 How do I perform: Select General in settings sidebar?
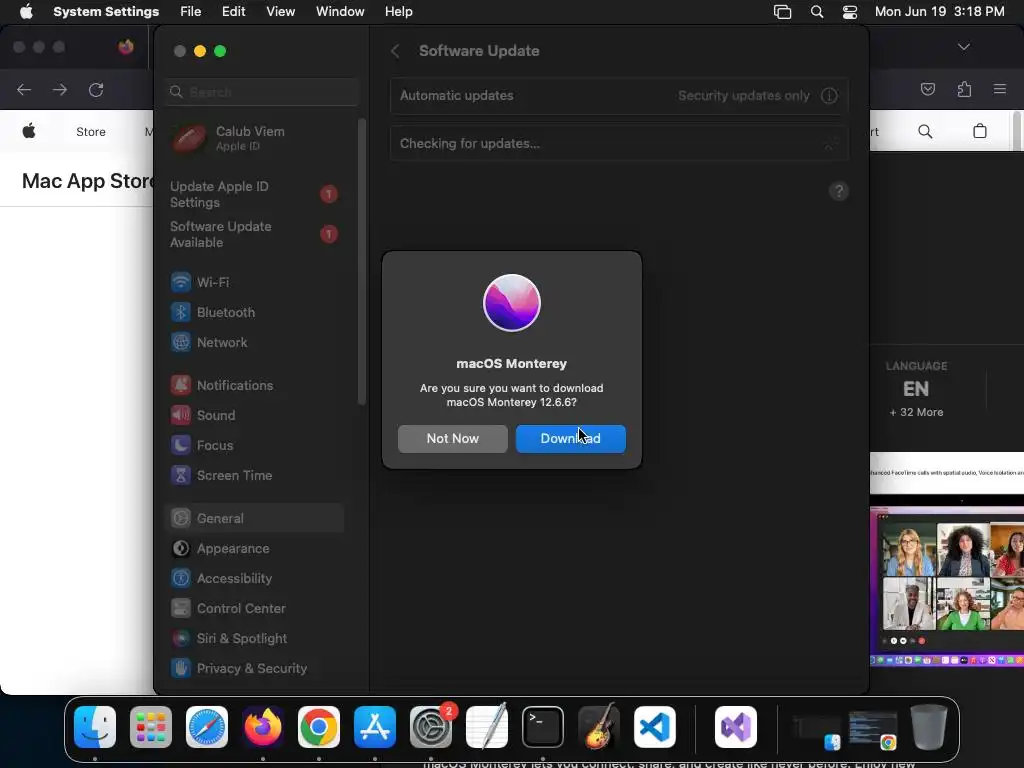point(255,519)
